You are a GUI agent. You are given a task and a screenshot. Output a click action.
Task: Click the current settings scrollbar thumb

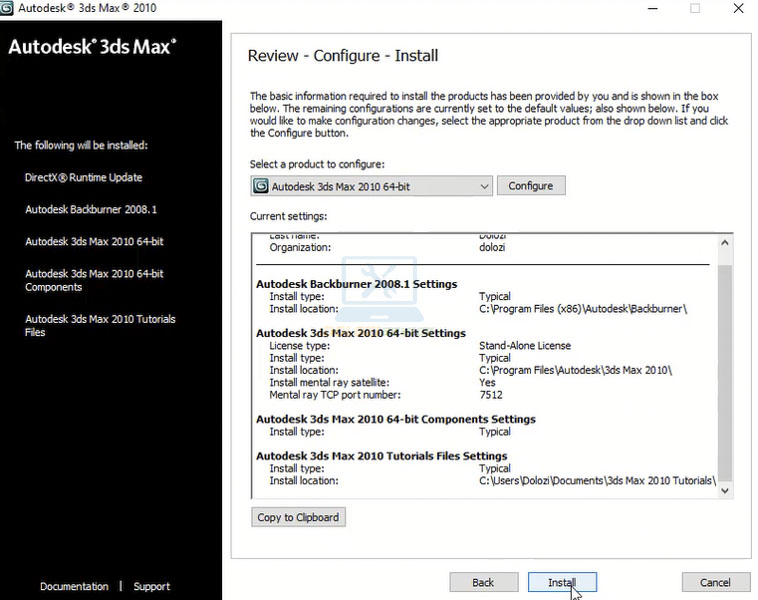tap(725, 370)
